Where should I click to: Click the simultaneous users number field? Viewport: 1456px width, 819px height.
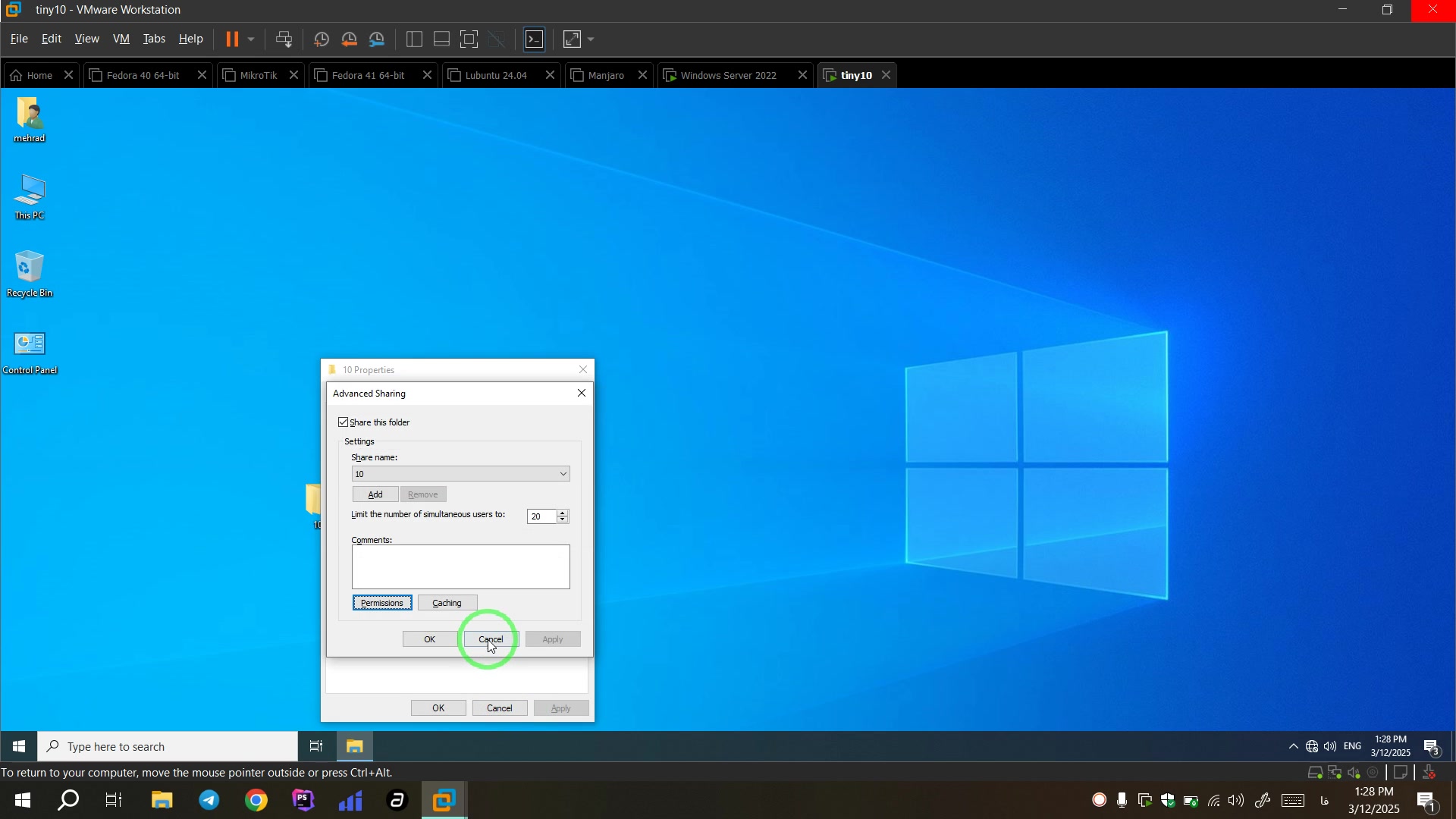pos(541,517)
